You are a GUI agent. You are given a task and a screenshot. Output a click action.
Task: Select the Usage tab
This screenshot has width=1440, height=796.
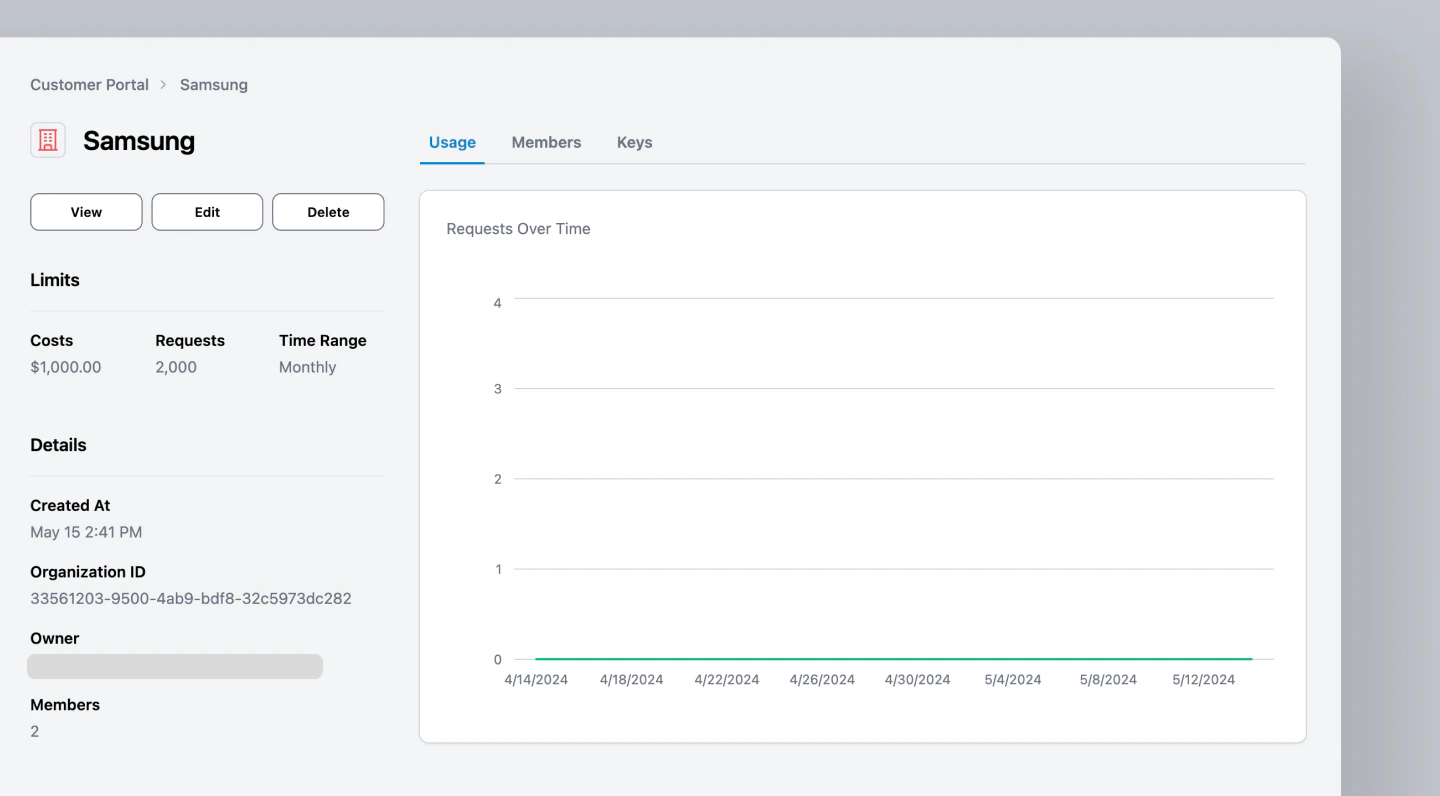pos(452,142)
